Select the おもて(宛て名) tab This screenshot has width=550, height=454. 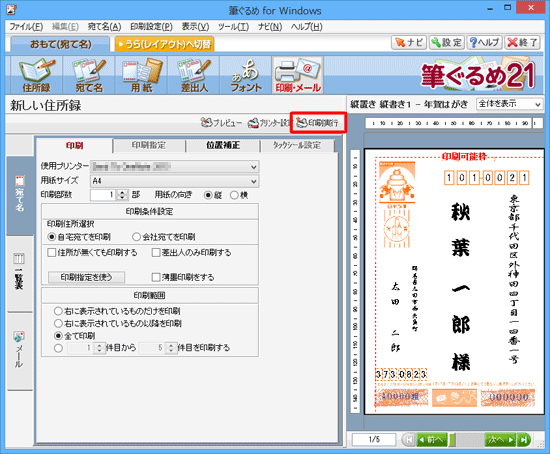click(x=60, y=44)
